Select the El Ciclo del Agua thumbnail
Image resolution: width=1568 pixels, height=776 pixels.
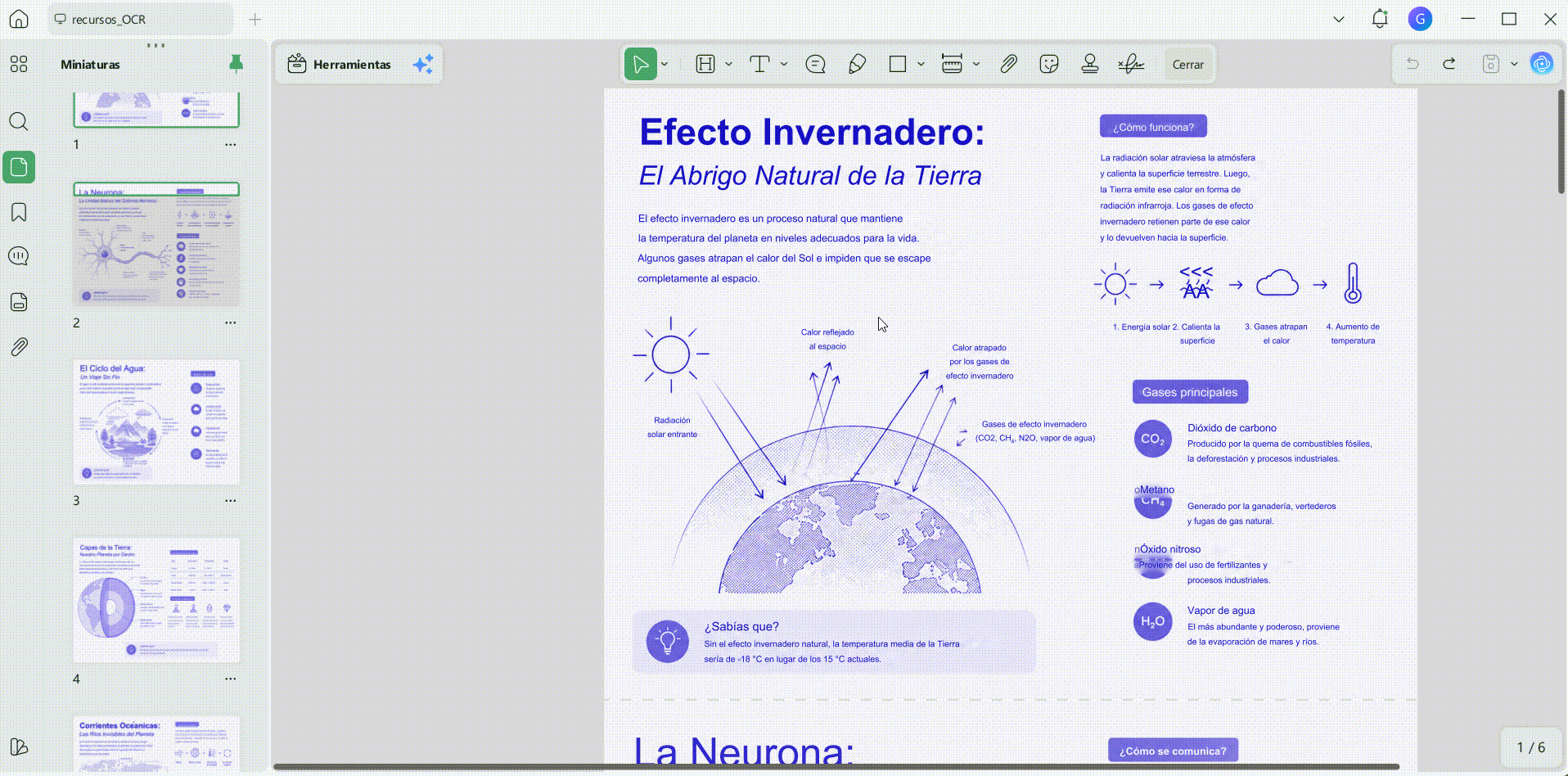coord(156,422)
